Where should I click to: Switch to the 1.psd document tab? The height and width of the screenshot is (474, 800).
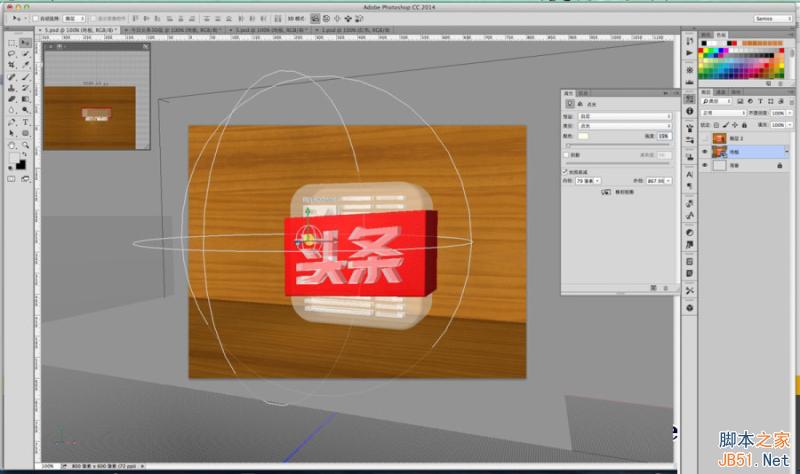(x=354, y=30)
